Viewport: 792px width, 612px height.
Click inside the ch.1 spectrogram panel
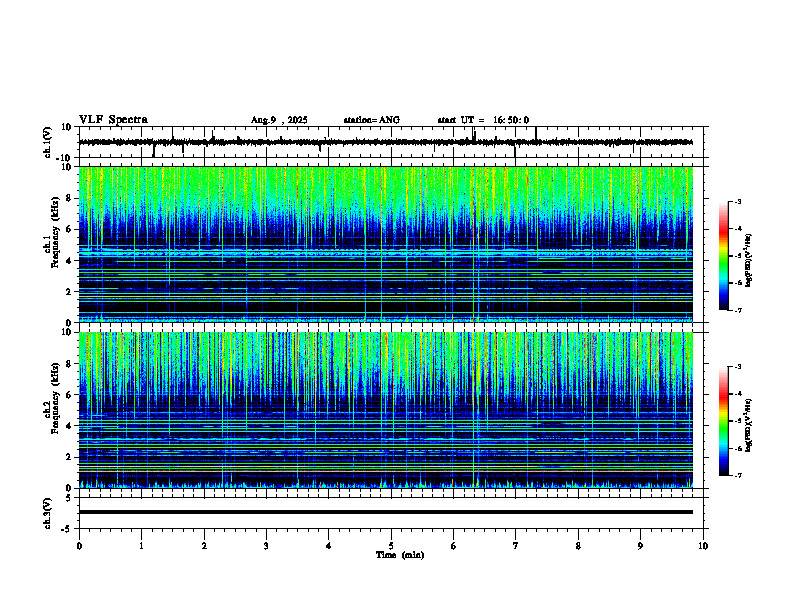pyautogui.click(x=386, y=244)
